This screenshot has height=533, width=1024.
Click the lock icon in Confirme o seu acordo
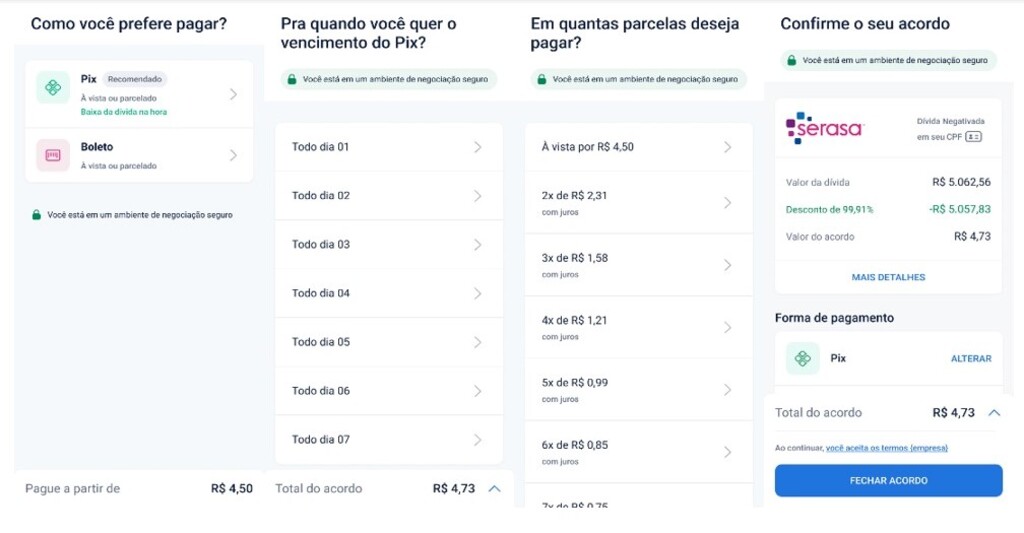[792, 60]
